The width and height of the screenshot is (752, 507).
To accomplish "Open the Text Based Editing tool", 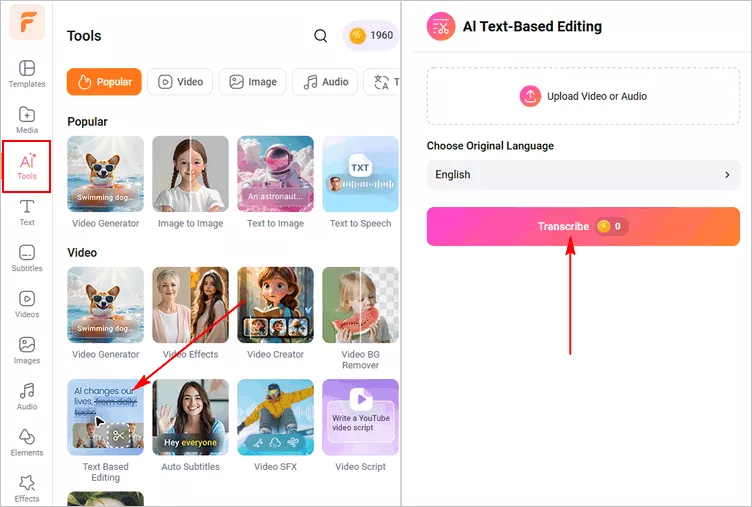I will [106, 431].
